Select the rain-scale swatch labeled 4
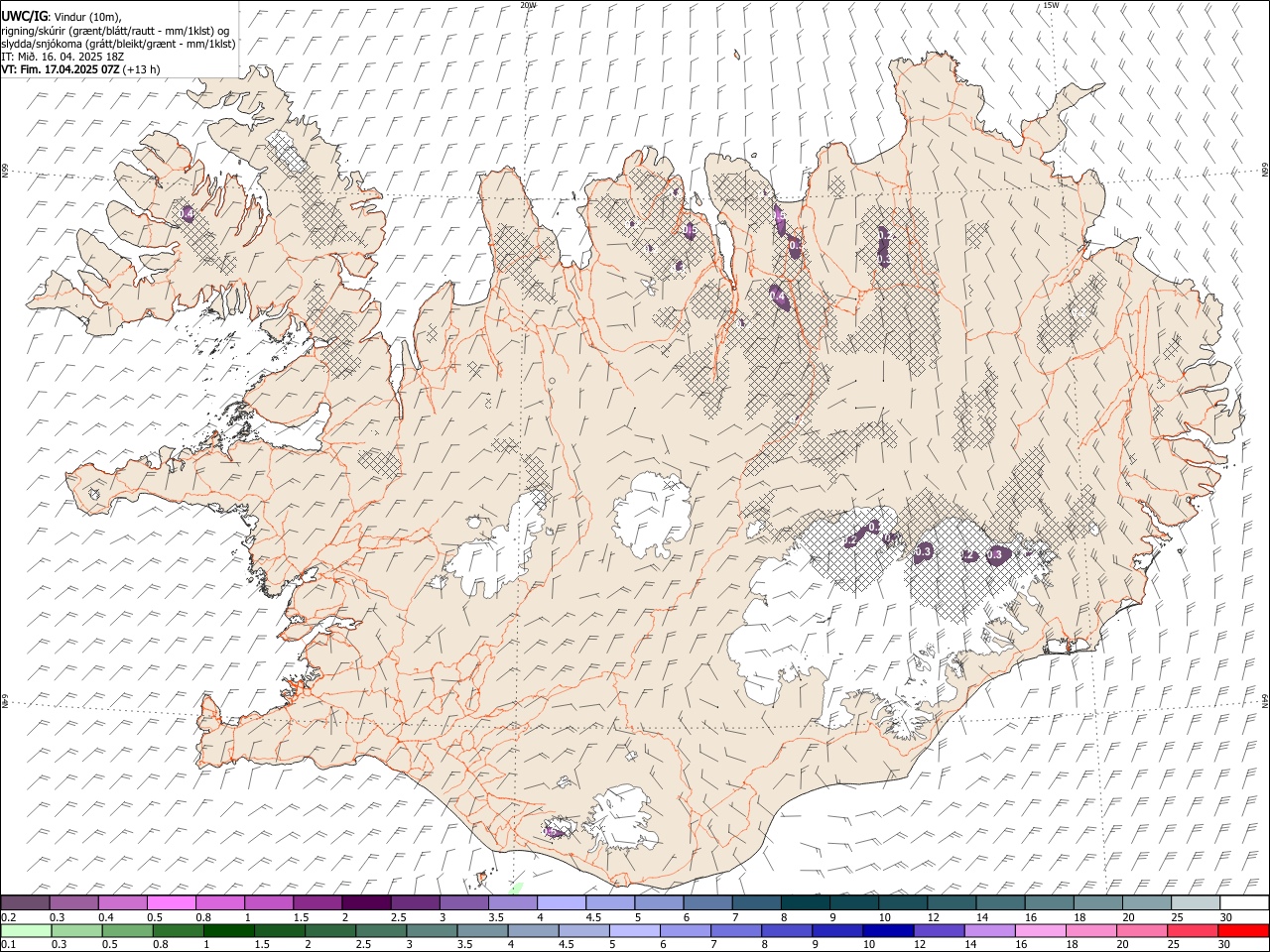Viewport: 1270px width, 952px height. (533, 931)
